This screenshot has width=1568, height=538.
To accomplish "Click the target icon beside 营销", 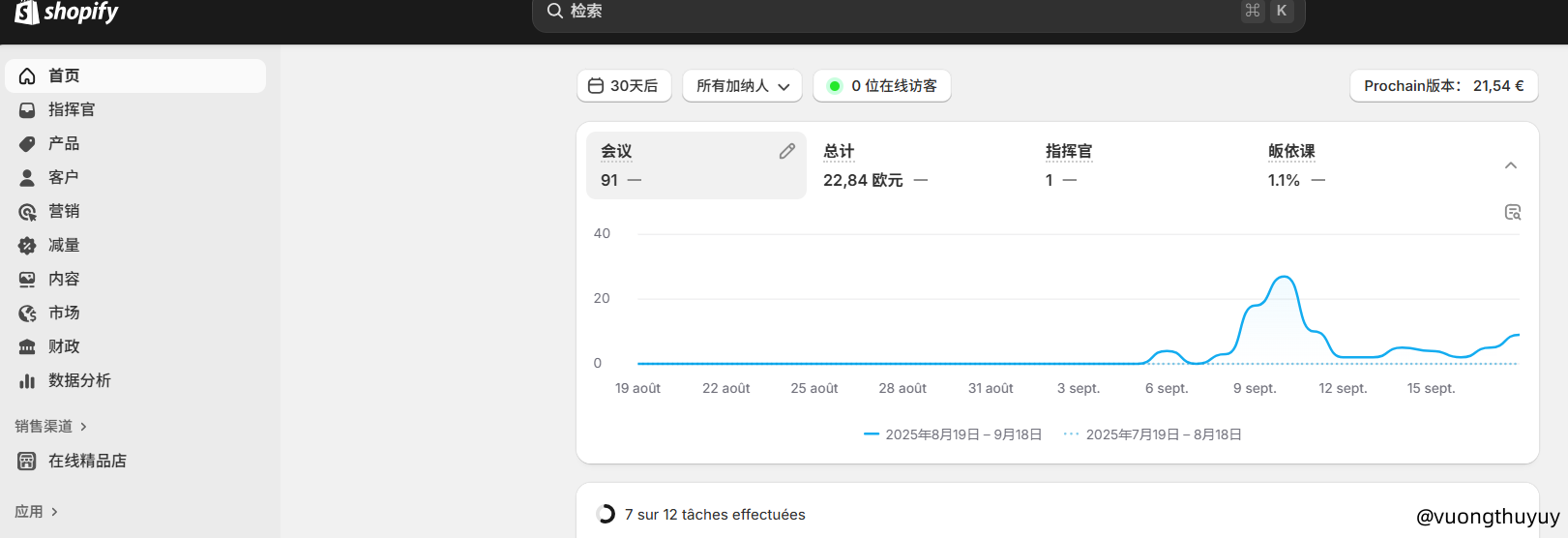I will [x=27, y=212].
